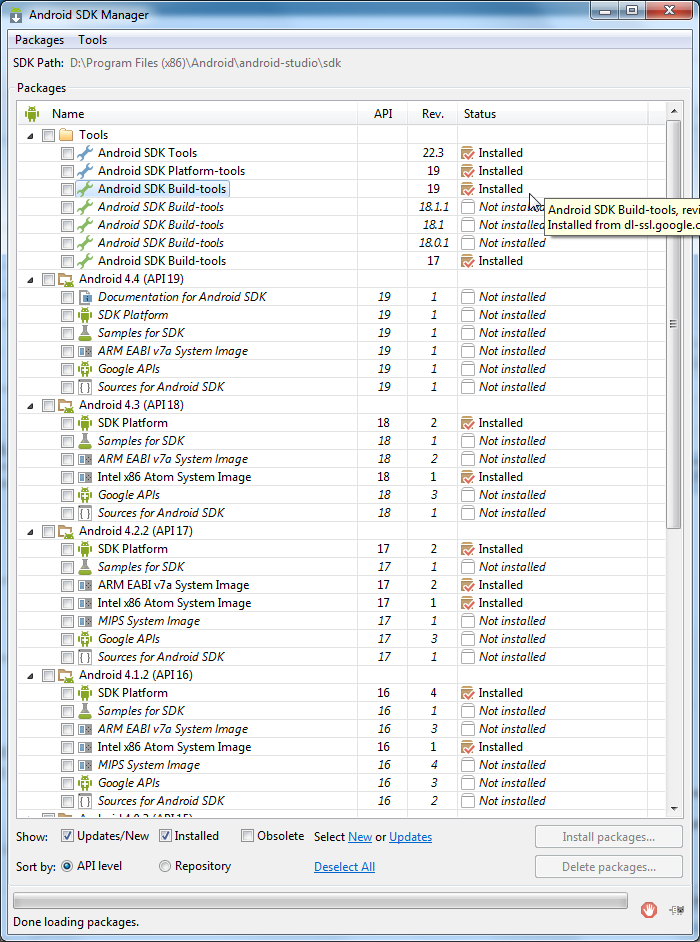Viewport: 700px width, 942px height.
Task: Check the Android 4.4 (API 19) group checkbox
Action: pos(48,279)
